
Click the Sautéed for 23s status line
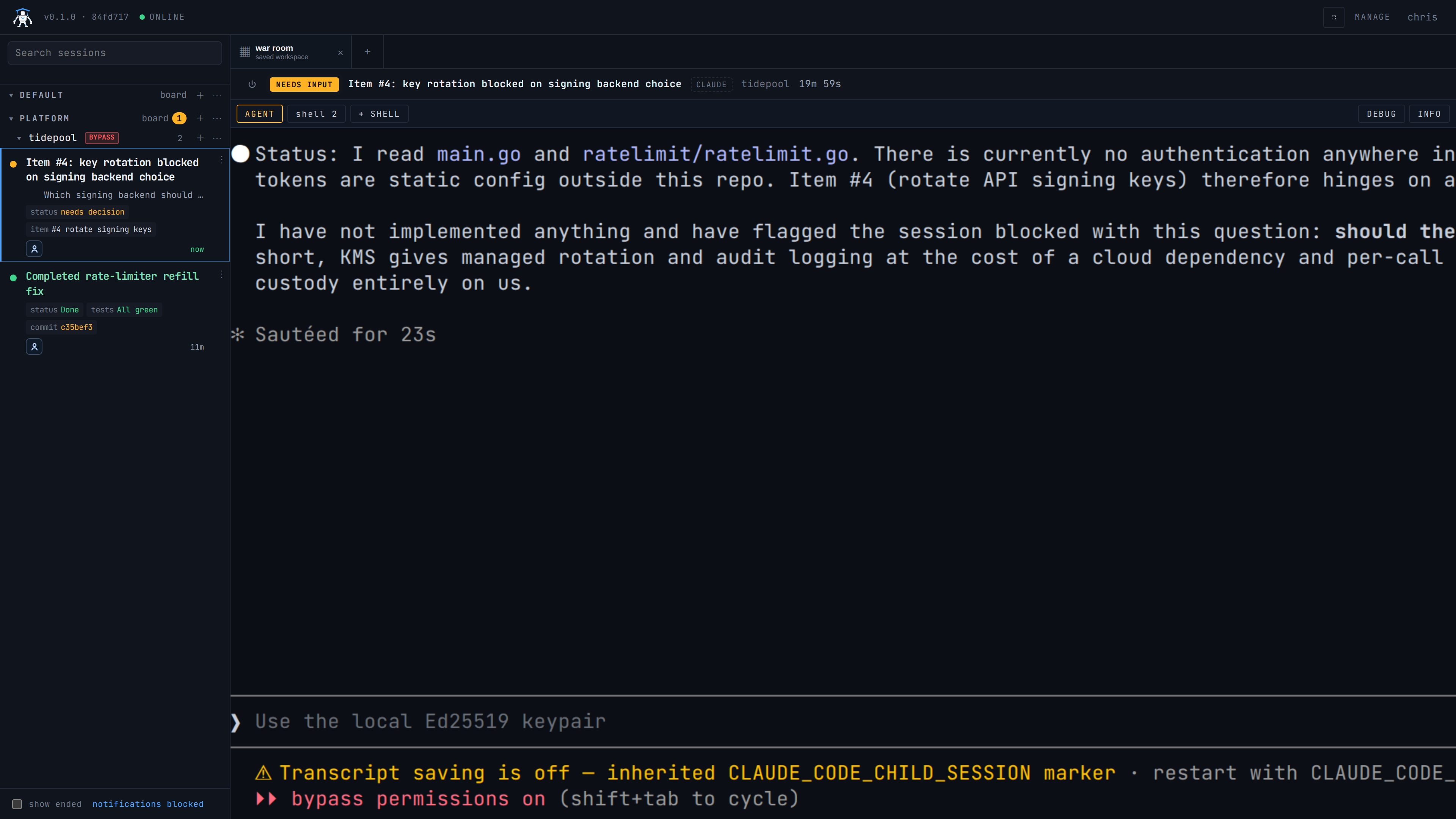click(345, 334)
